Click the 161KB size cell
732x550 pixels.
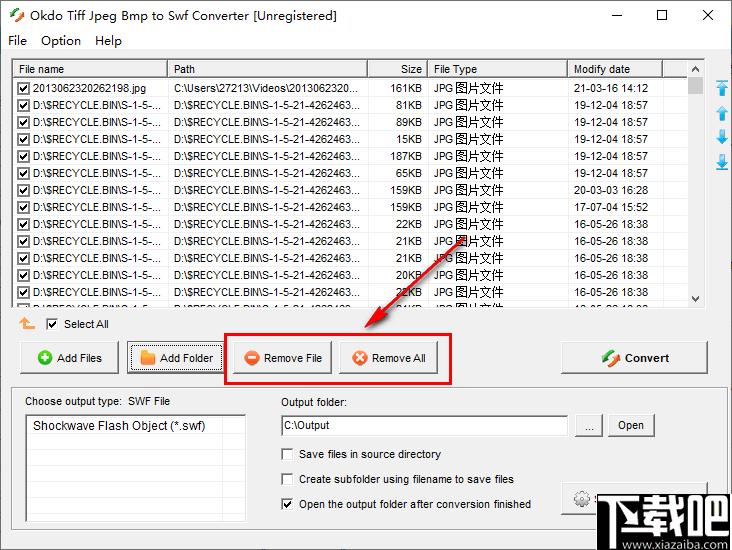click(x=406, y=88)
